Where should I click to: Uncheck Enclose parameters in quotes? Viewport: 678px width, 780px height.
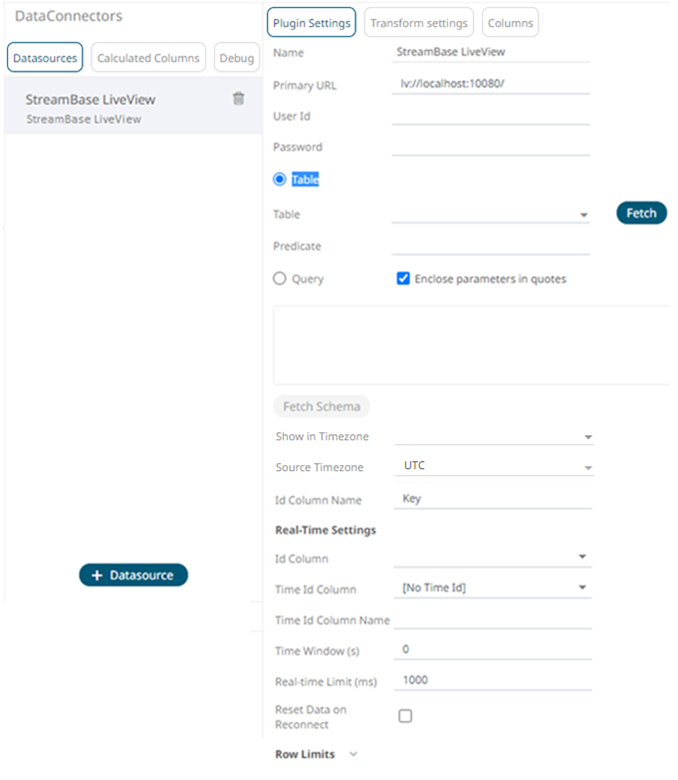click(403, 279)
